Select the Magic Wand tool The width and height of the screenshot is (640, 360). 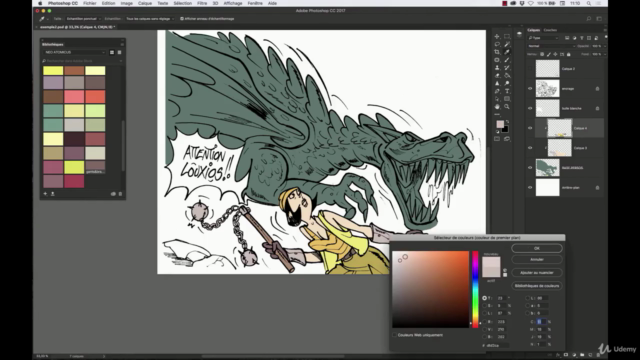507,44
